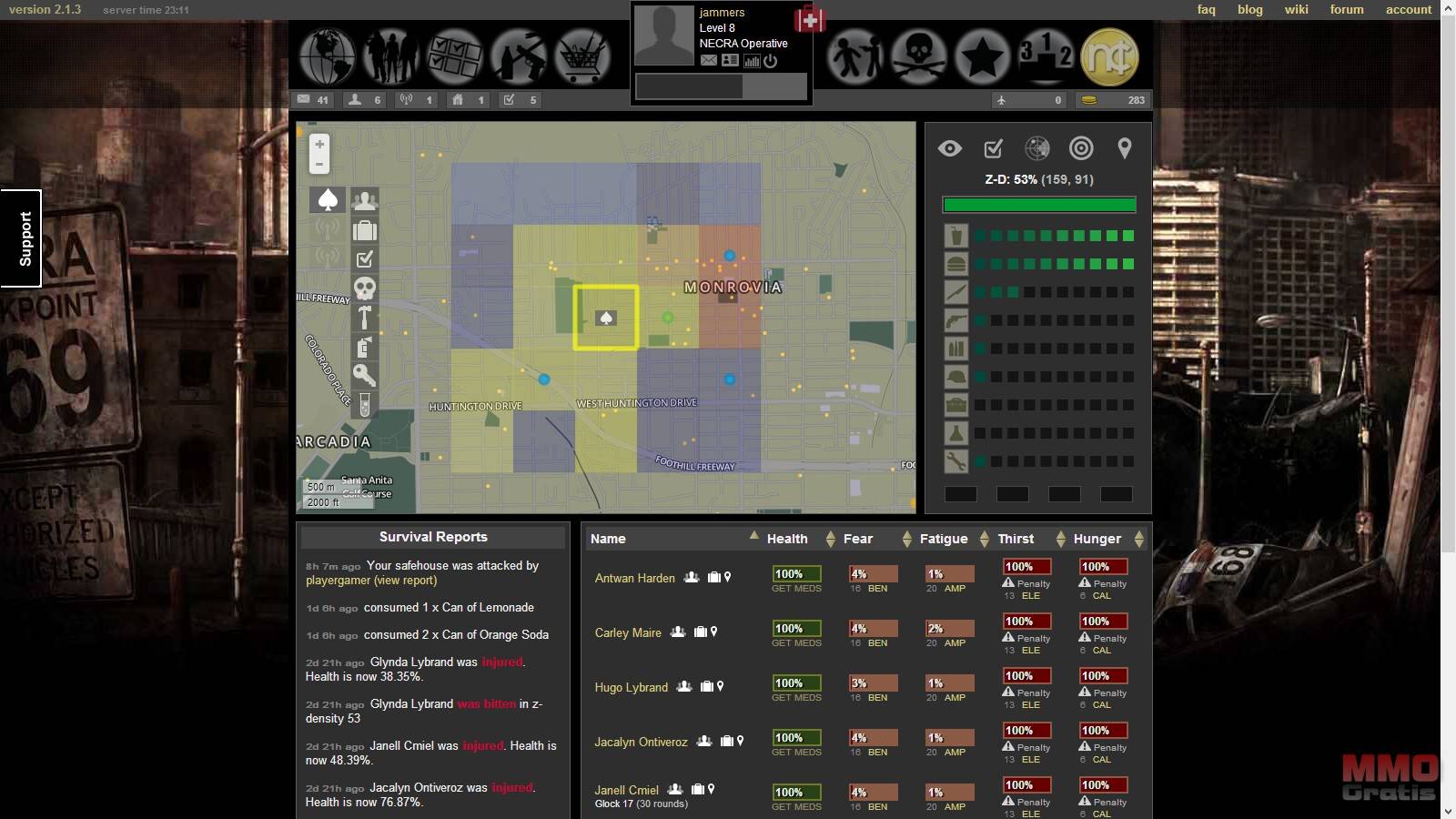Open the leaderboard podium icon
The width and height of the screenshot is (1456, 819).
tap(1045, 56)
